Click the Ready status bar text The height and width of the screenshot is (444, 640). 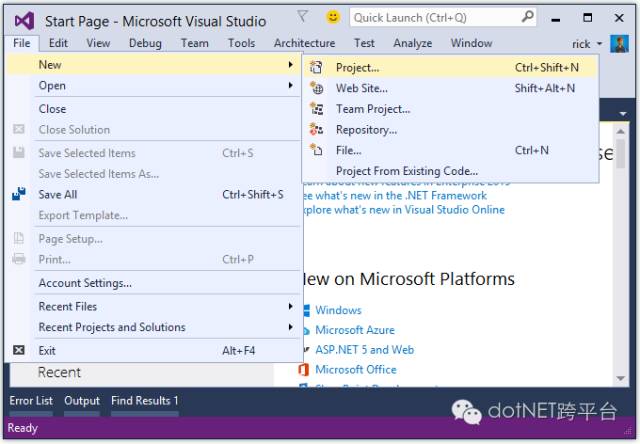22,428
